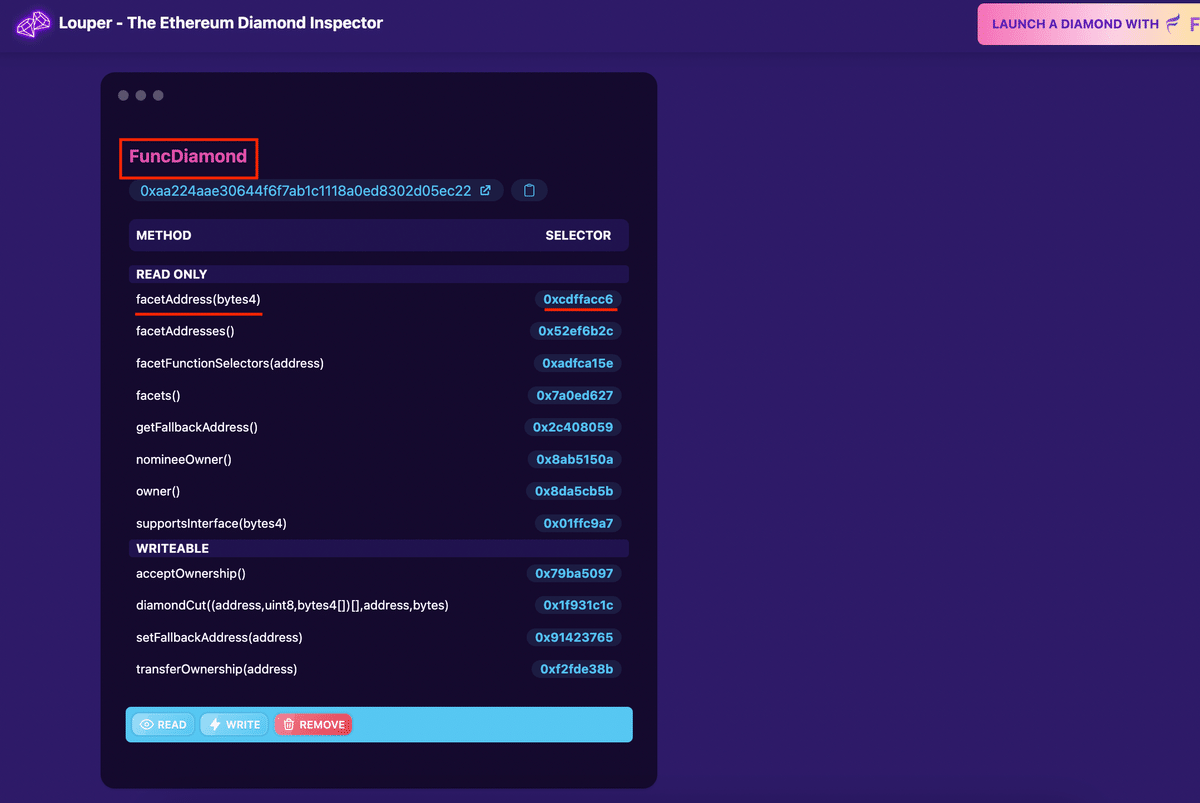Open the contract address in the explorer

pyautogui.click(x=486, y=190)
